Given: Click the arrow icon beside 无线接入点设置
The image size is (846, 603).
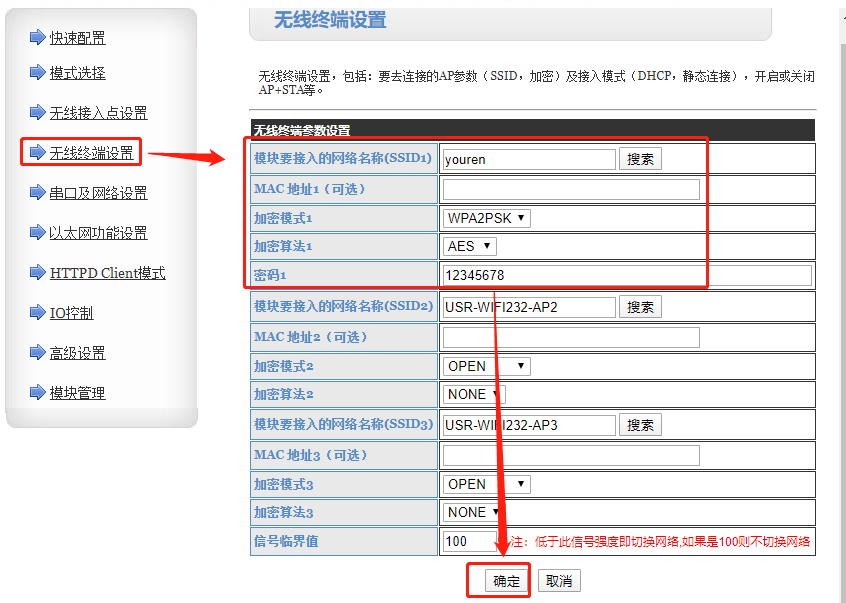Looking at the screenshot, I should click(38, 113).
